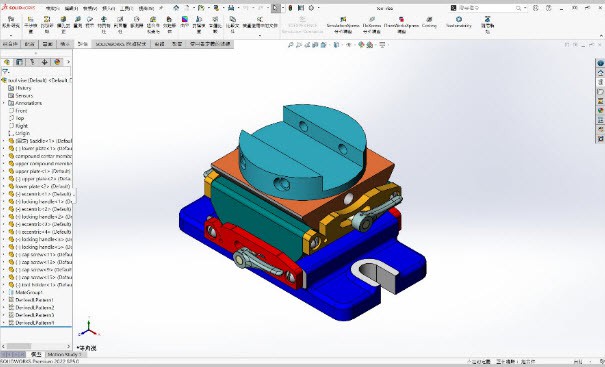
Task: Select the DisplayManager color ball tab icon
Action: click(x=57, y=62)
